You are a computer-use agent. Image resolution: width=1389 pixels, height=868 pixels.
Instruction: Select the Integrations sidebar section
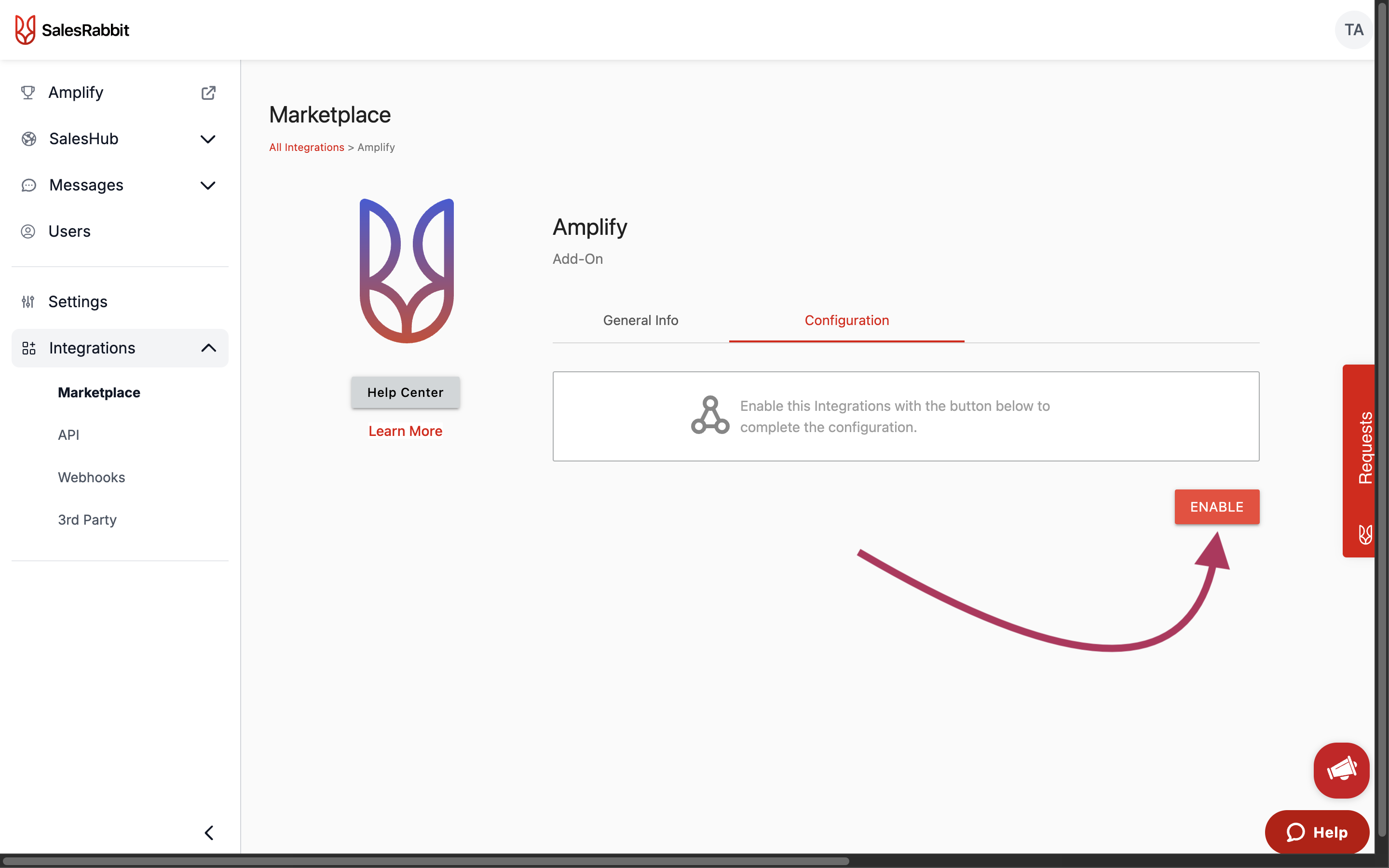(x=120, y=348)
